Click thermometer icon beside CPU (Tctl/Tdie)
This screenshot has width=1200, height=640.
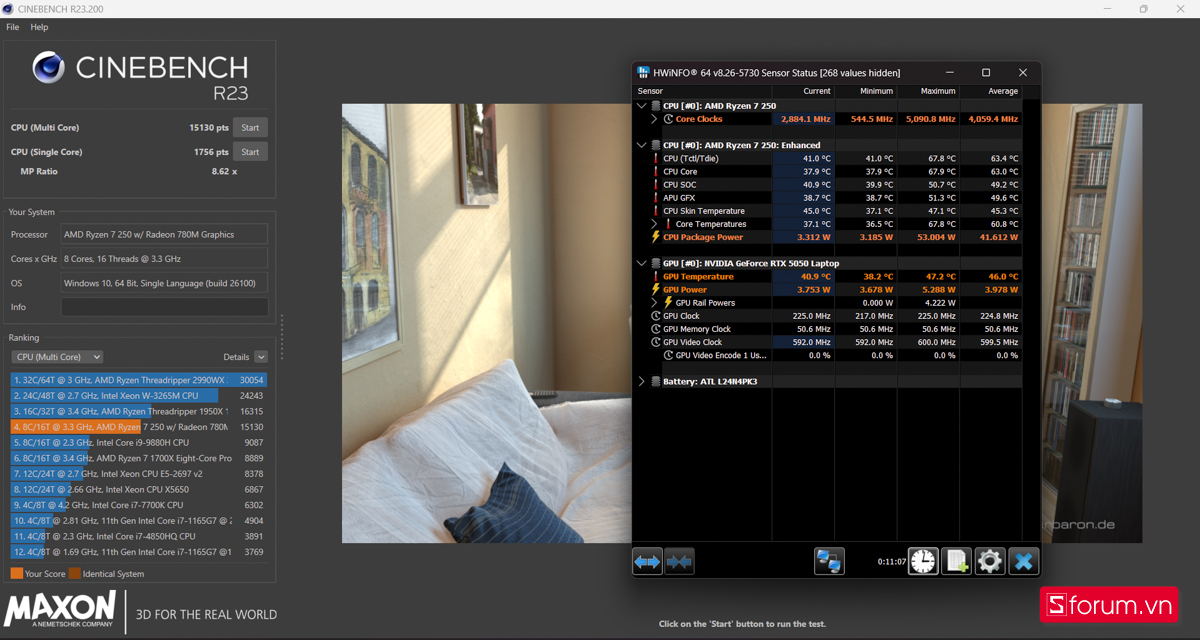(656, 158)
